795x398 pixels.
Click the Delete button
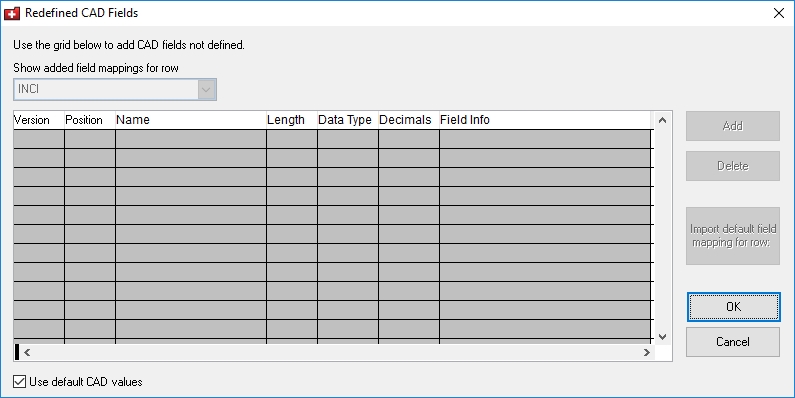(733, 166)
